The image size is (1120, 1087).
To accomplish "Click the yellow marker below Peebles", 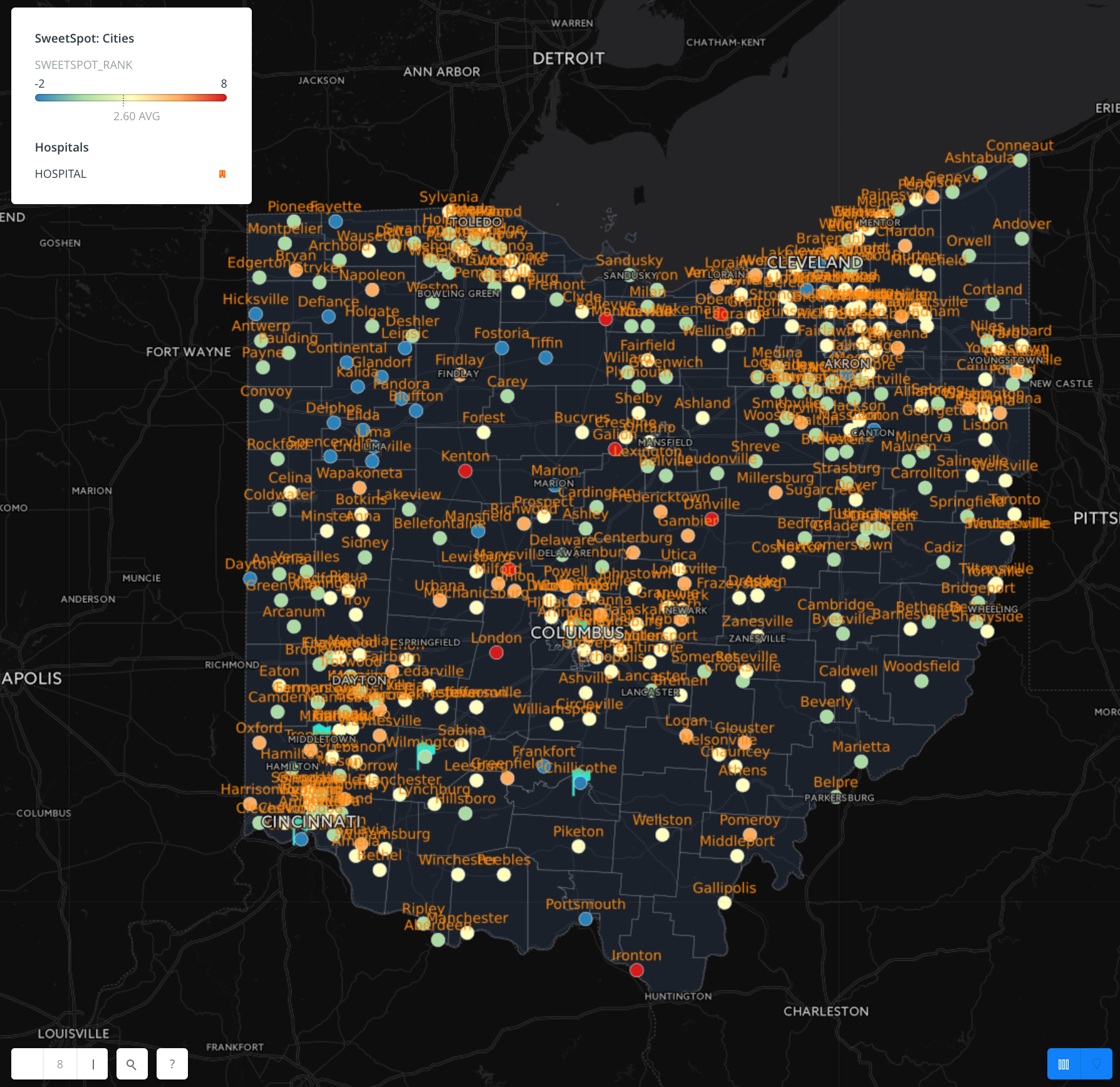I will tap(504, 875).
